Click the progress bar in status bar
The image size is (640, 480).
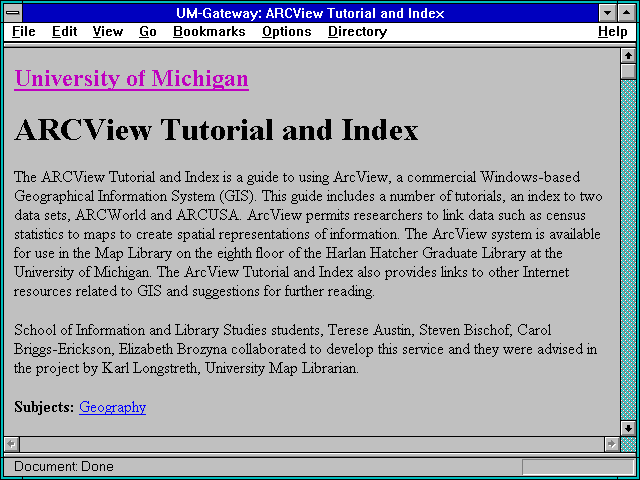click(578, 467)
